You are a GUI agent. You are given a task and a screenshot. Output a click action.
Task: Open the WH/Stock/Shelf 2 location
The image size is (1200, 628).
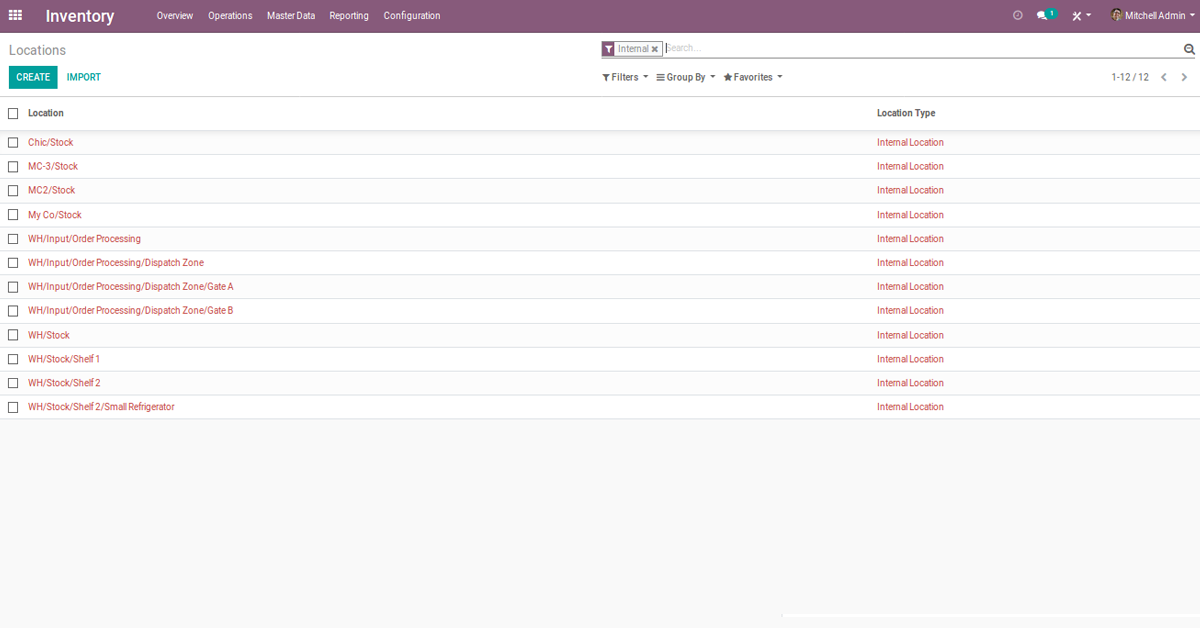pos(64,383)
